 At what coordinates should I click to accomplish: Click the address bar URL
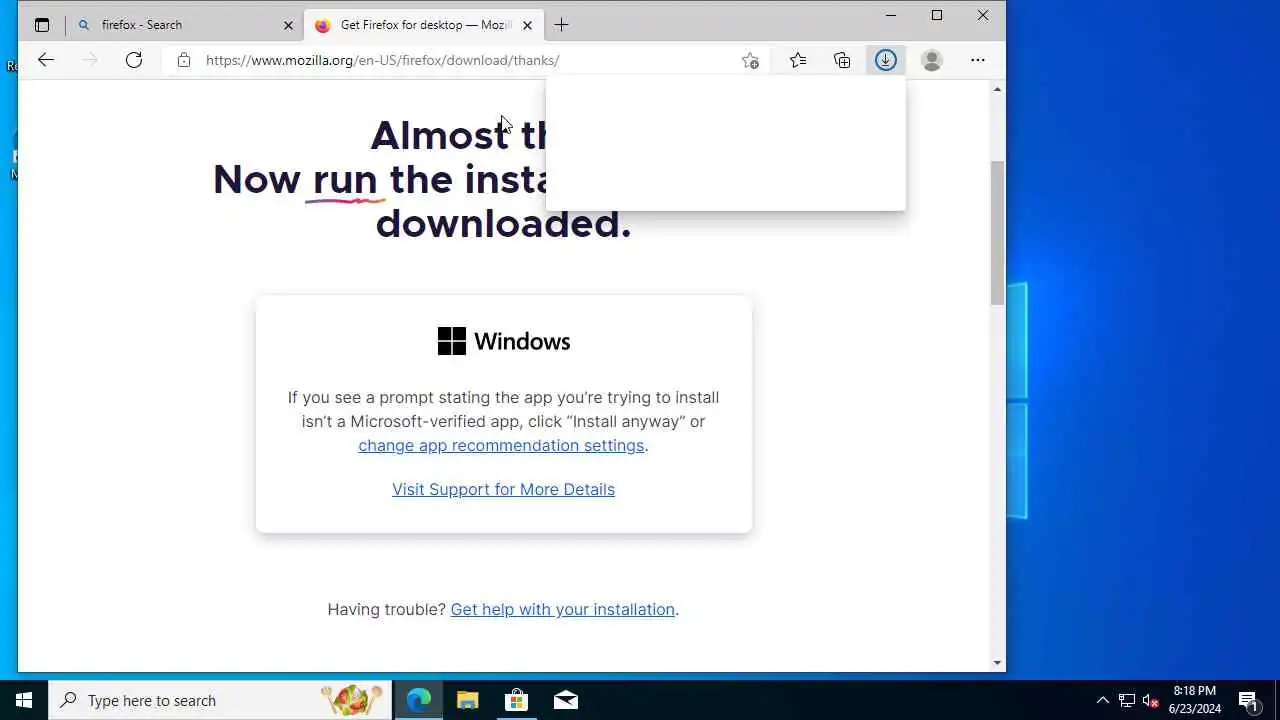pos(383,60)
